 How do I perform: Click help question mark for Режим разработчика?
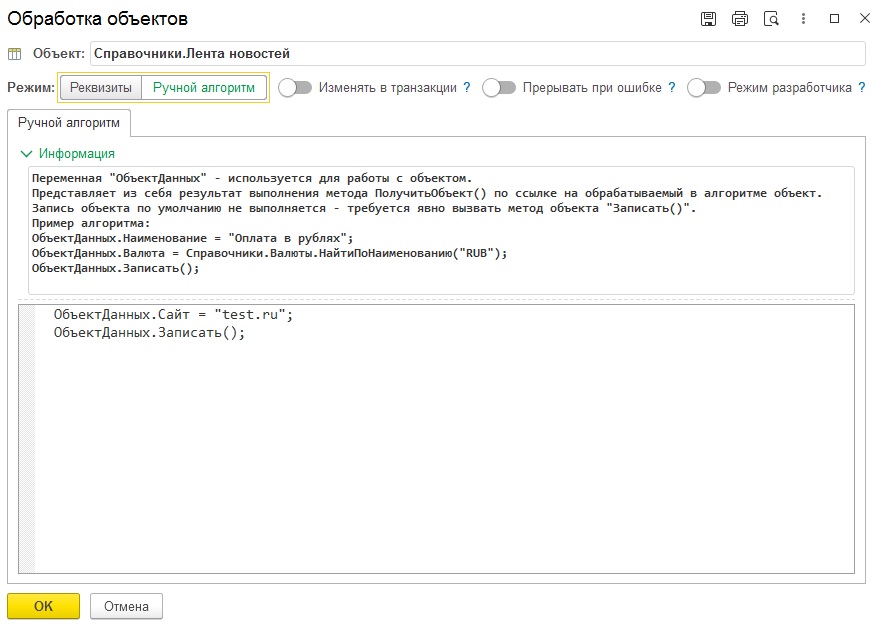(x=862, y=88)
